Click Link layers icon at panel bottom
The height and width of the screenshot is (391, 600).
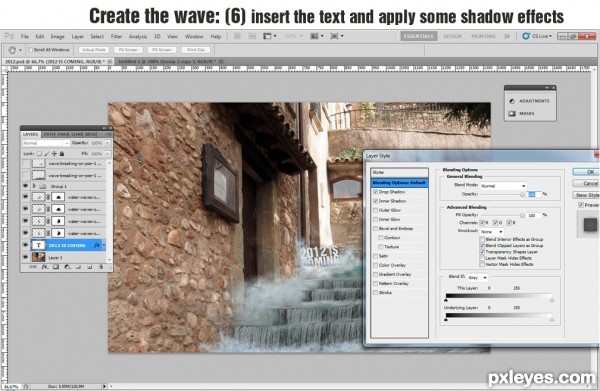coord(33,267)
